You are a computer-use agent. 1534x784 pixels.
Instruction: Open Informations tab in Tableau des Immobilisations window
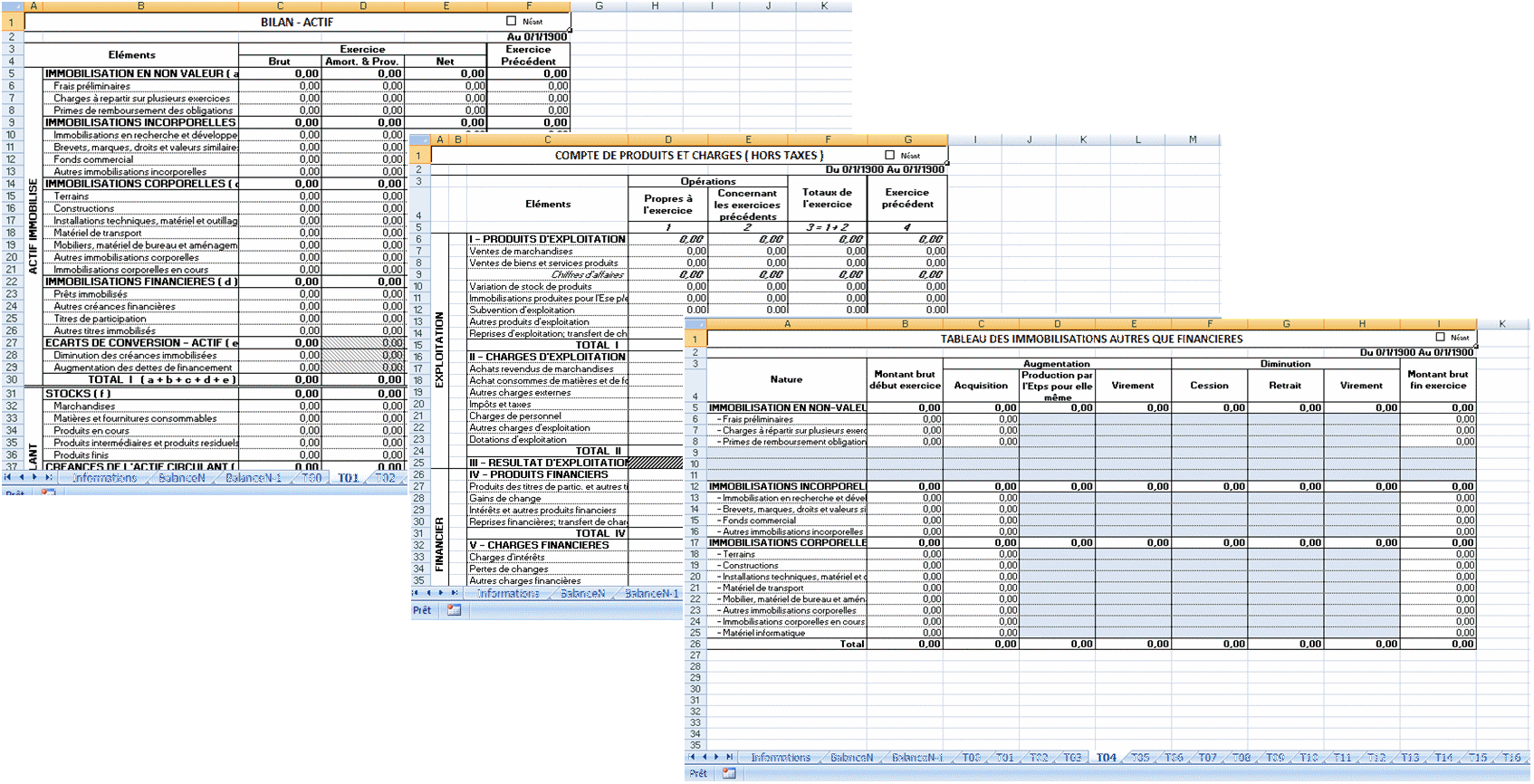click(781, 758)
